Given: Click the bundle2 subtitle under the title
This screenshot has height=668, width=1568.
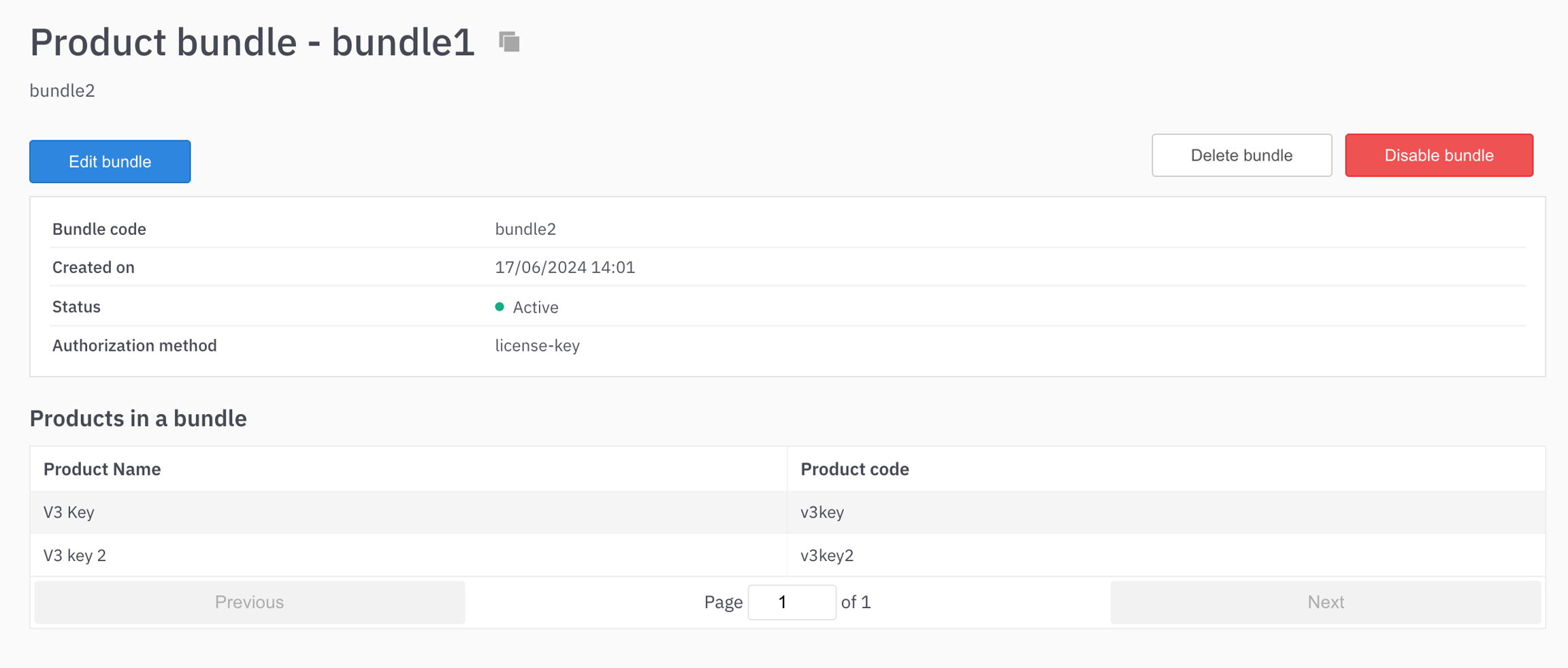Looking at the screenshot, I should [x=62, y=91].
